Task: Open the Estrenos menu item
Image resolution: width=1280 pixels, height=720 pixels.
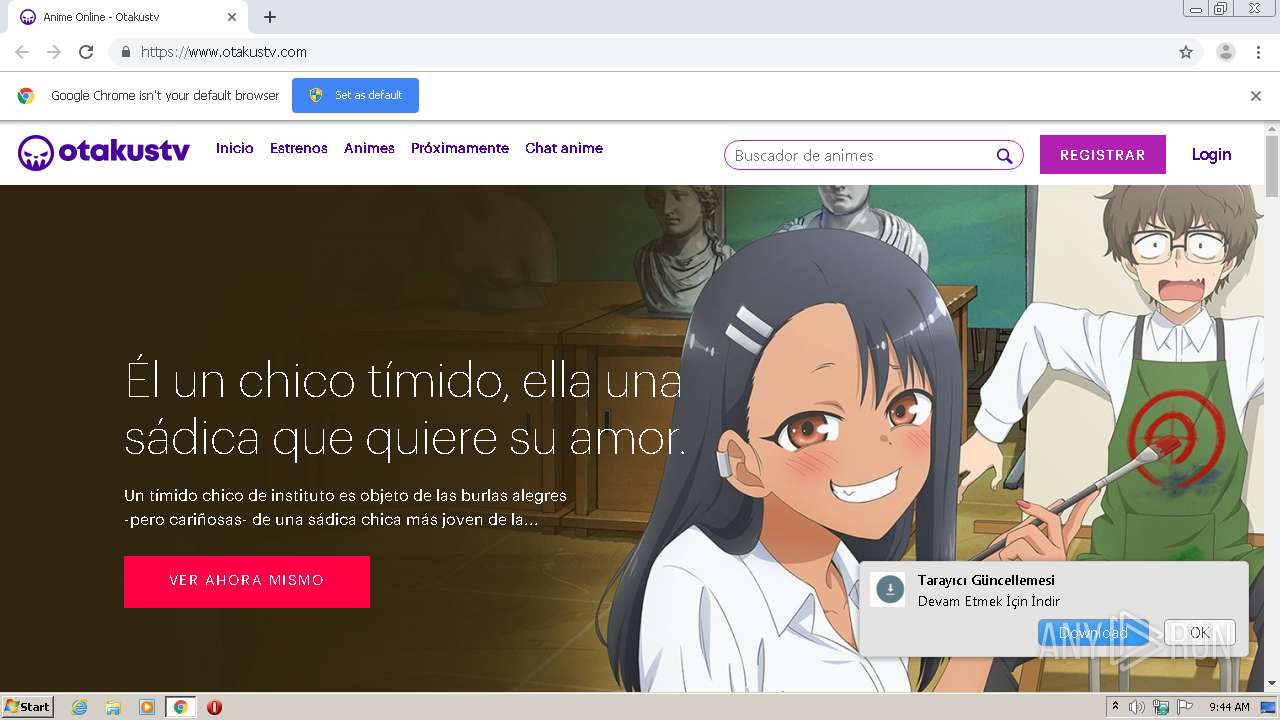Action: (299, 148)
